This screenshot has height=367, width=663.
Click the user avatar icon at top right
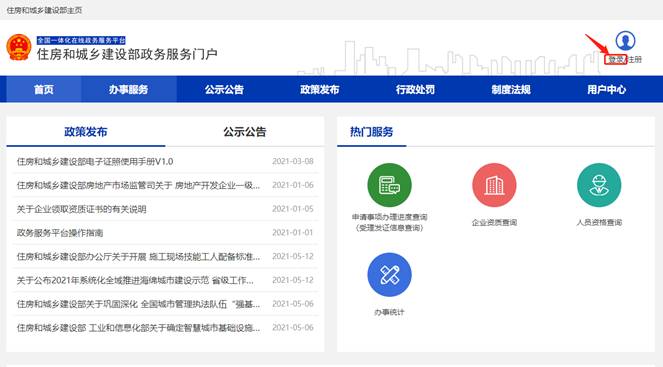coord(625,41)
